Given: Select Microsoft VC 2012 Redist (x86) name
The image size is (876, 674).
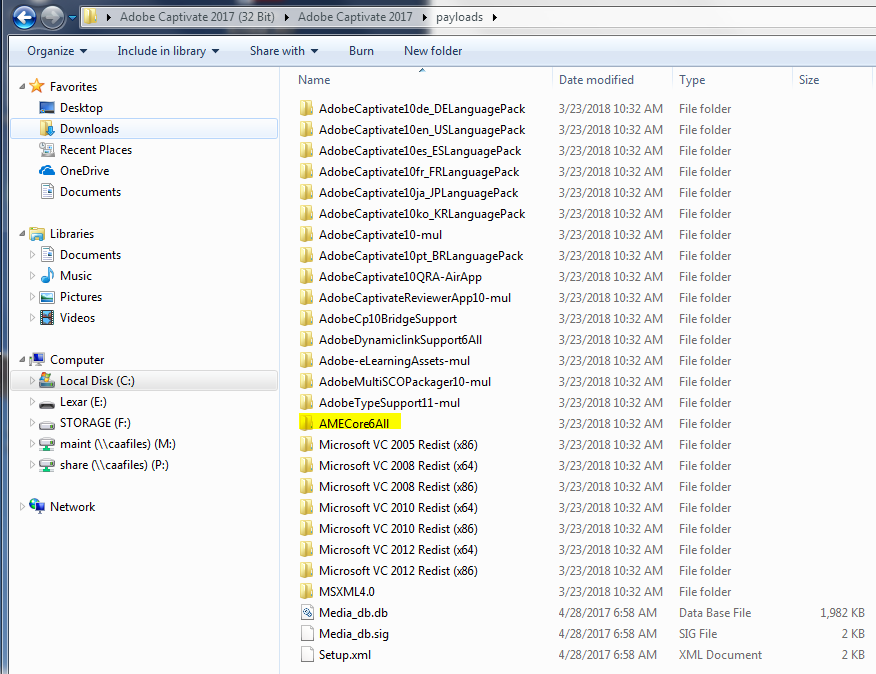Looking at the screenshot, I should 398,571.
